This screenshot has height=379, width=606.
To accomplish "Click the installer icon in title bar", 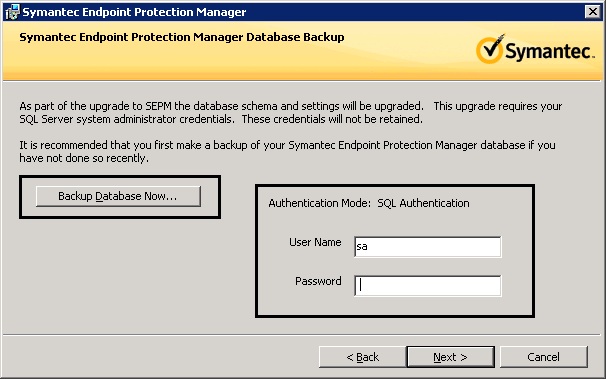I will click(12, 12).
